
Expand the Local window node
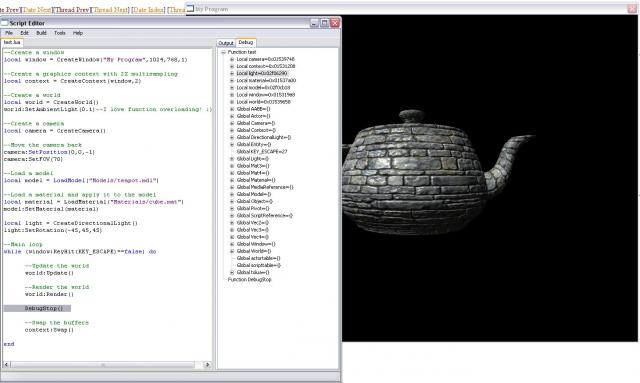pyautogui.click(x=232, y=95)
